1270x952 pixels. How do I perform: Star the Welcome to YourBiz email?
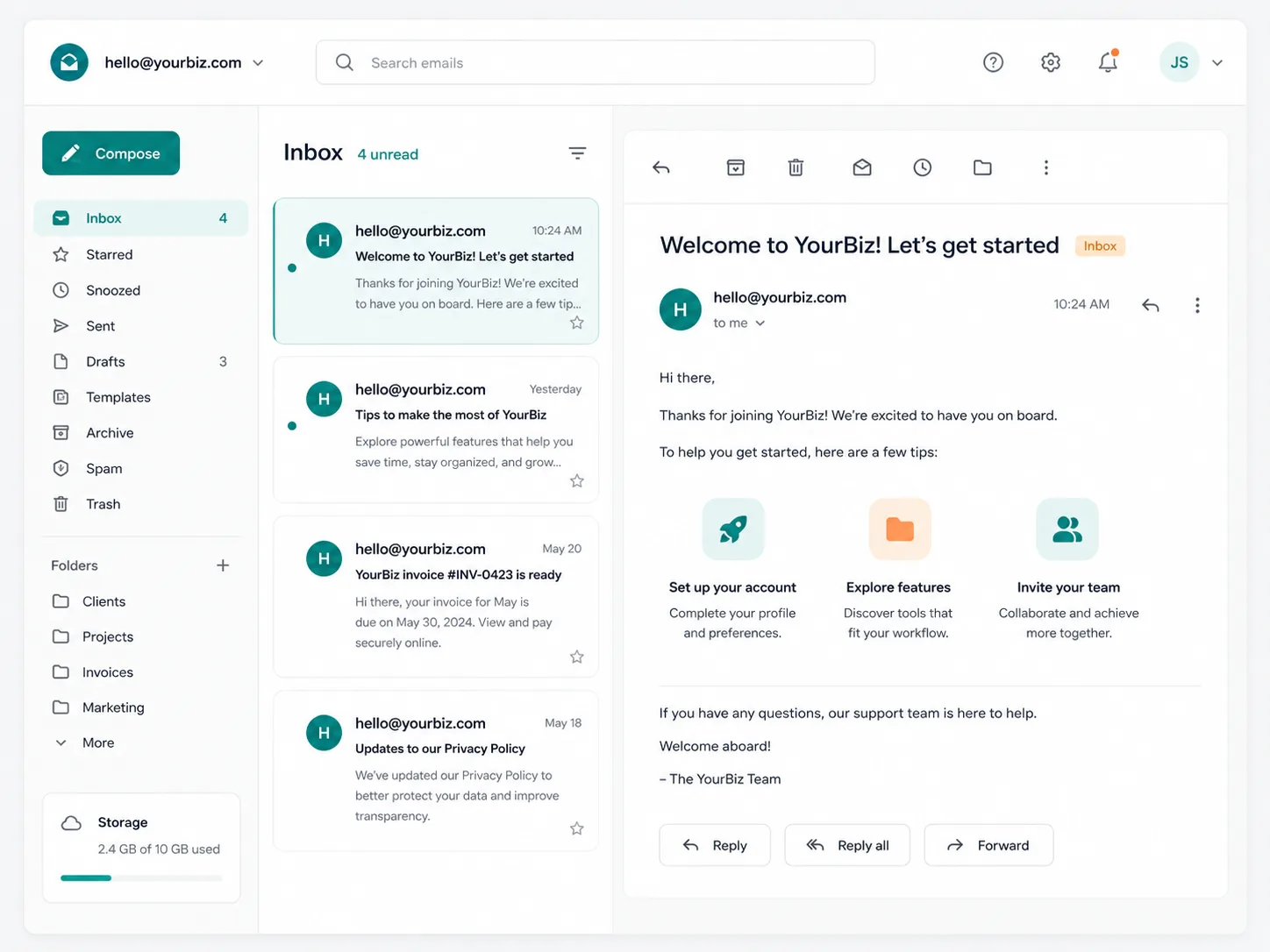coord(576,323)
